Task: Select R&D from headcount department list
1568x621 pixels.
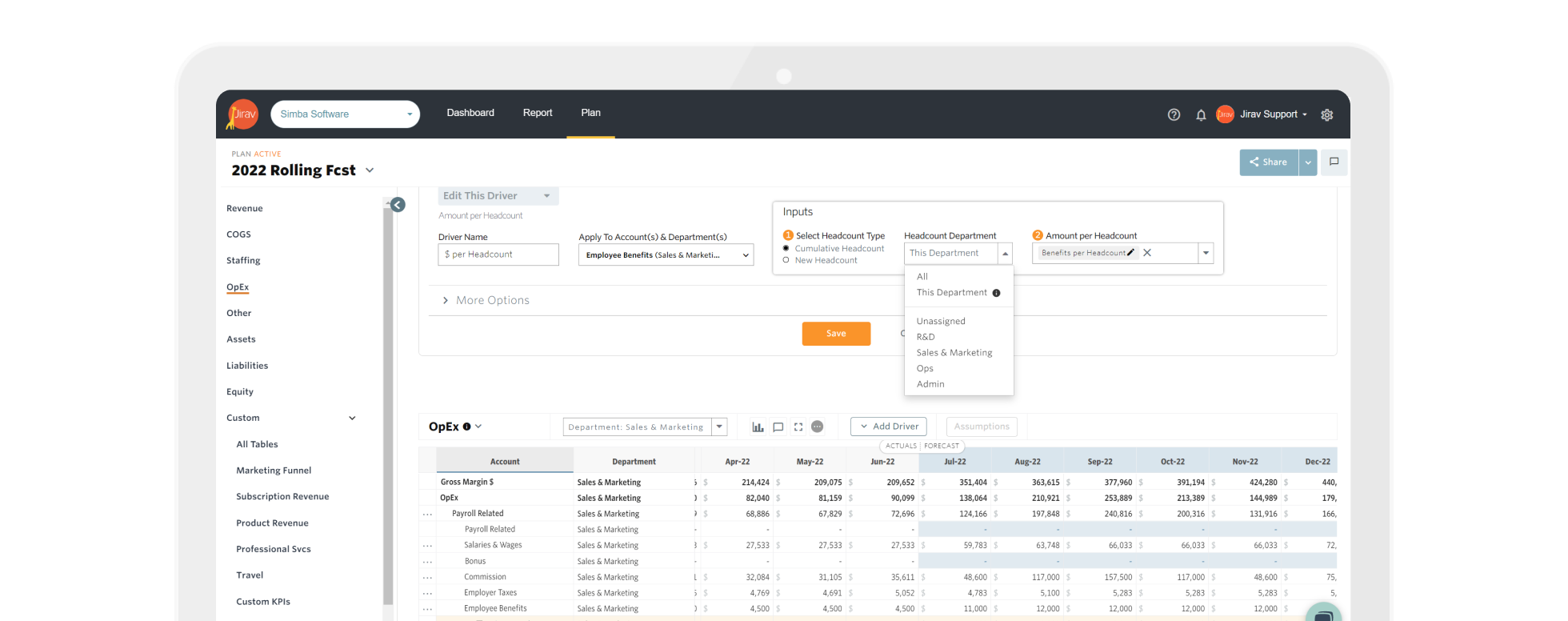Action: 926,337
